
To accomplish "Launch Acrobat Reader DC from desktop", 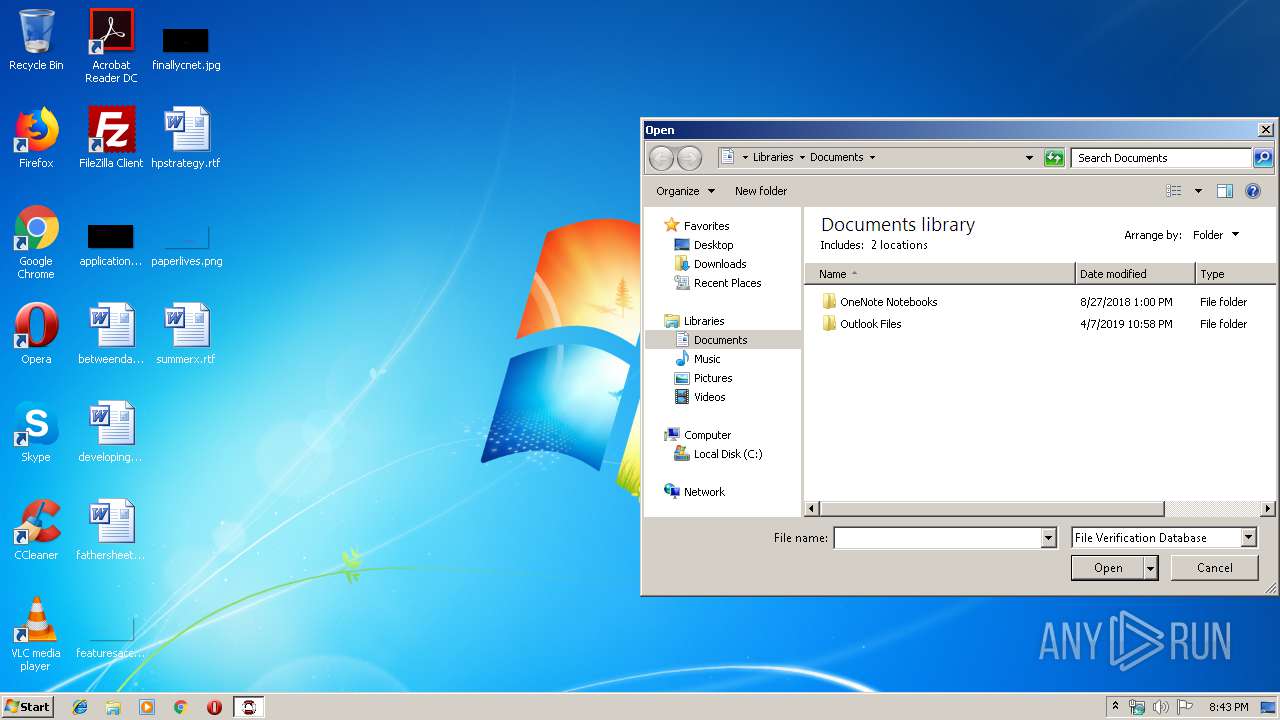I will point(111,46).
